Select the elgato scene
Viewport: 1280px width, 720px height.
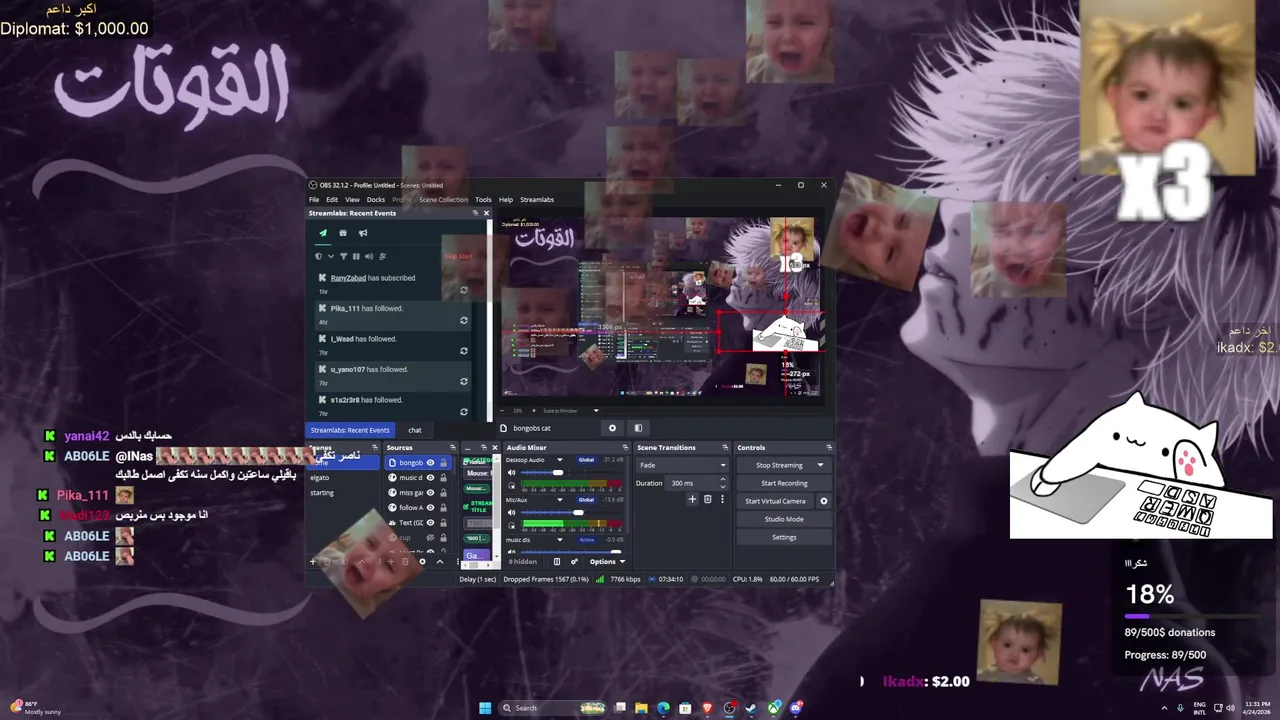coord(343,478)
